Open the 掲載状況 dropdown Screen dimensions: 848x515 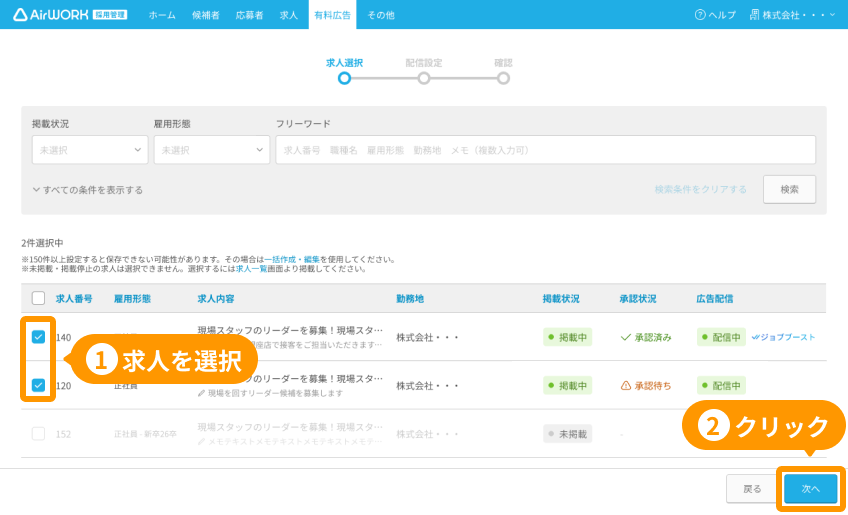90,150
